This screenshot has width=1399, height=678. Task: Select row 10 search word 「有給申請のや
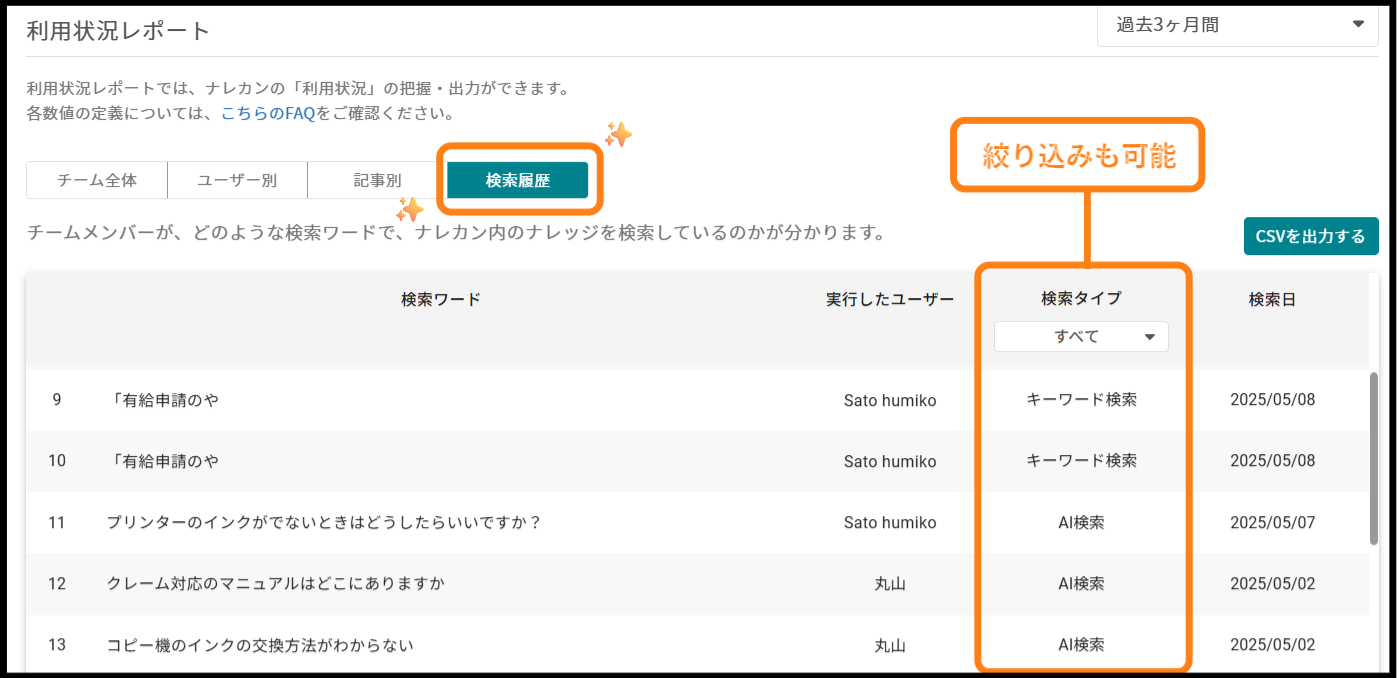tap(163, 461)
